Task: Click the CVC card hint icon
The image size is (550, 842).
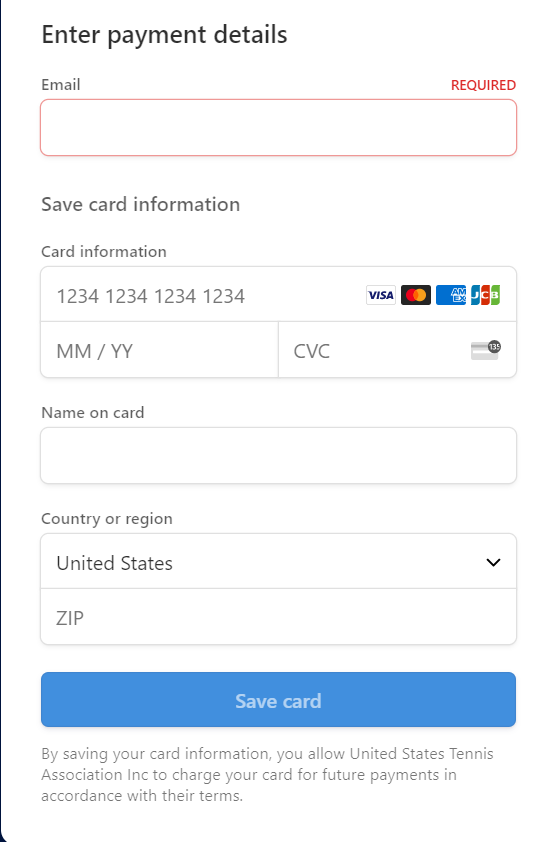Action: click(x=486, y=350)
